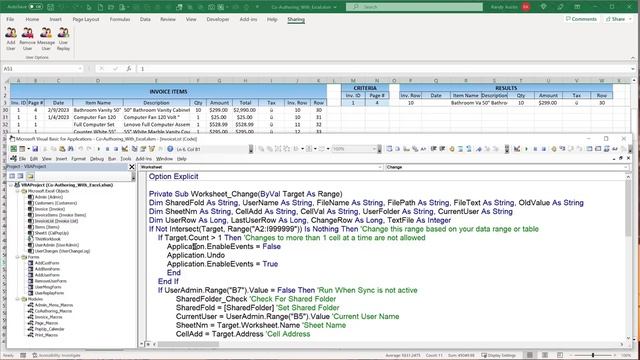Viewport: 640px width, 360px height.
Task: Open the File tab in Excel ribbon
Action: (x=10, y=19)
